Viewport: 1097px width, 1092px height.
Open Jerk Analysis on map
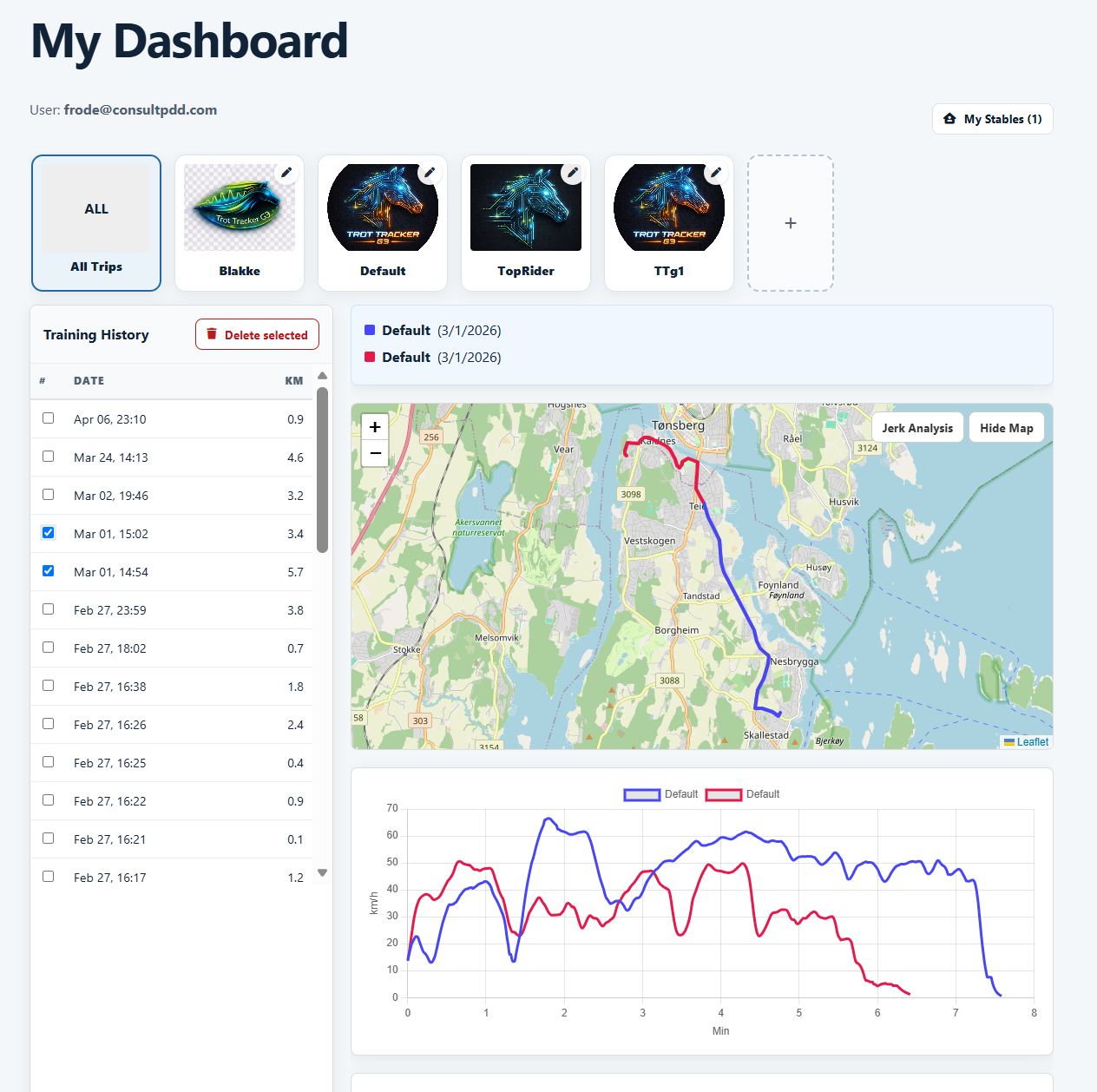(x=917, y=427)
